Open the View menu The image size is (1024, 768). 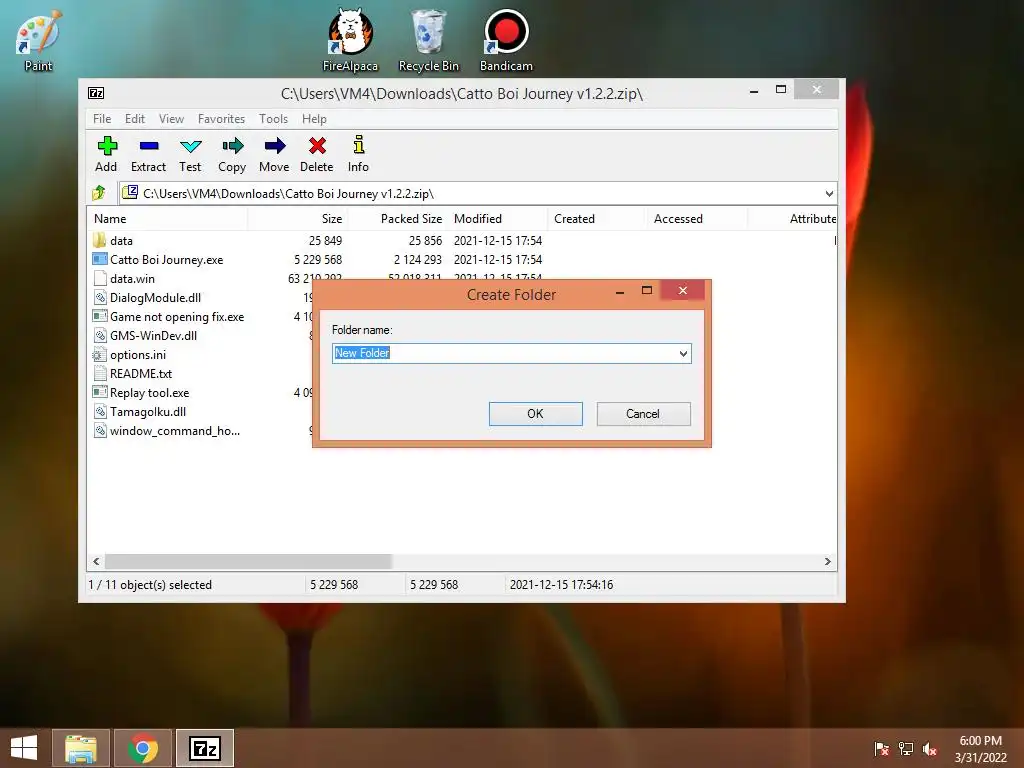171,119
